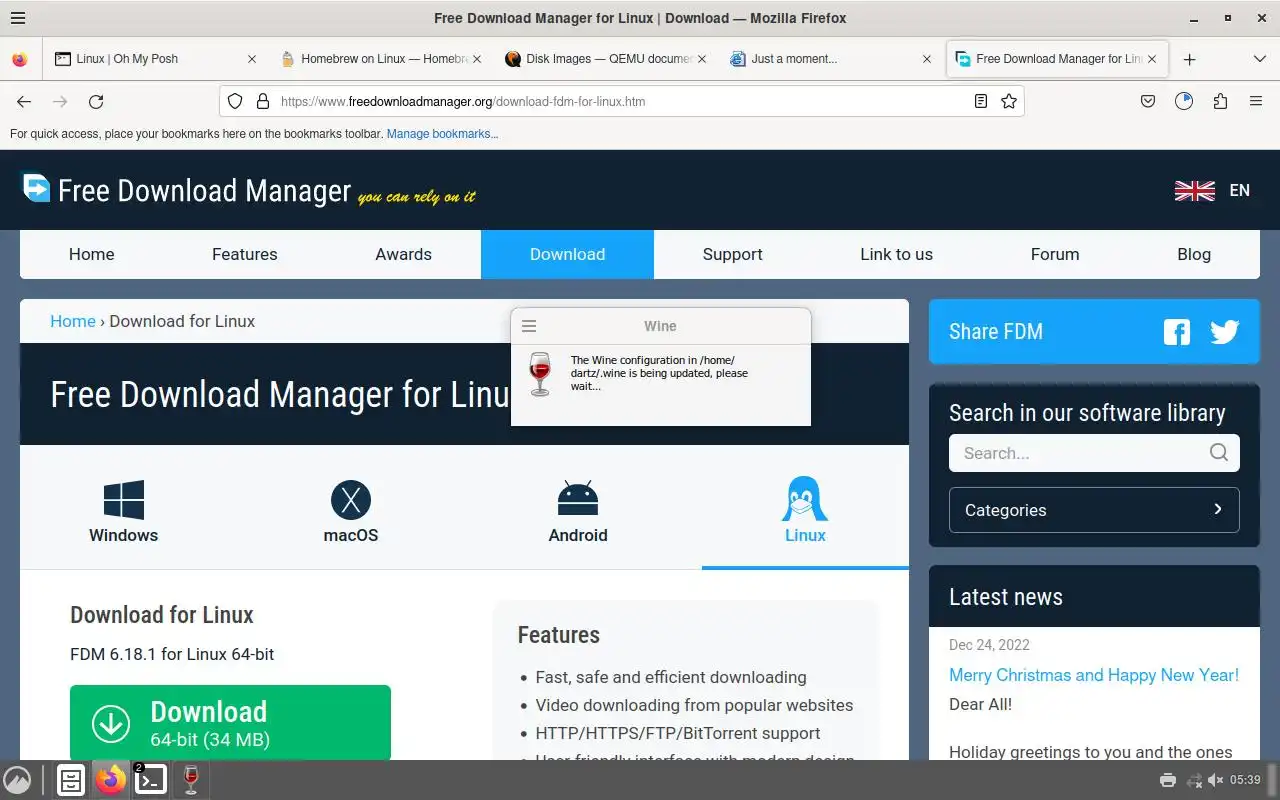
Task: Toggle muted volume tray icon
Action: pyautogui.click(x=1216, y=780)
